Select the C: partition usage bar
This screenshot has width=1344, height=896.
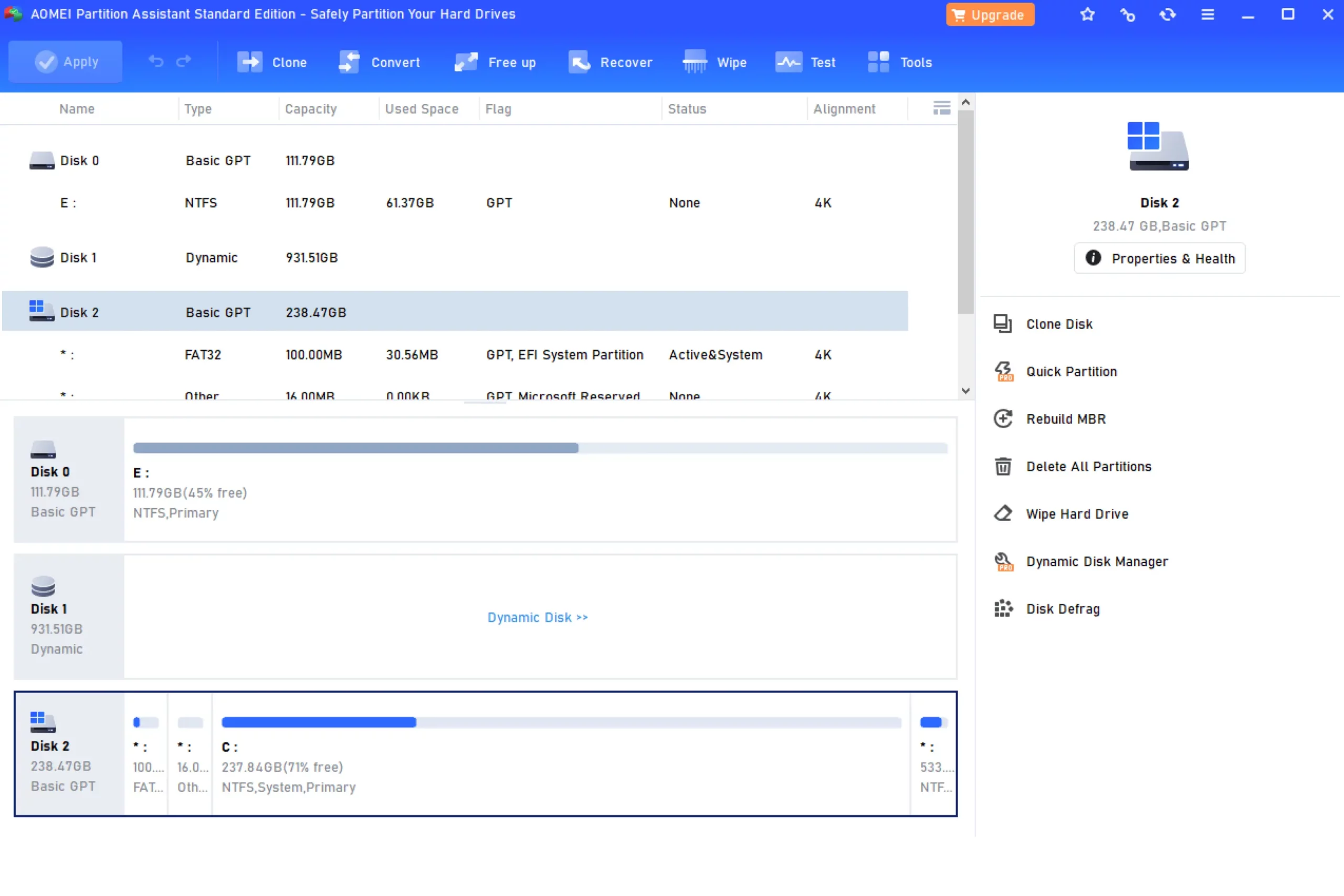561,722
